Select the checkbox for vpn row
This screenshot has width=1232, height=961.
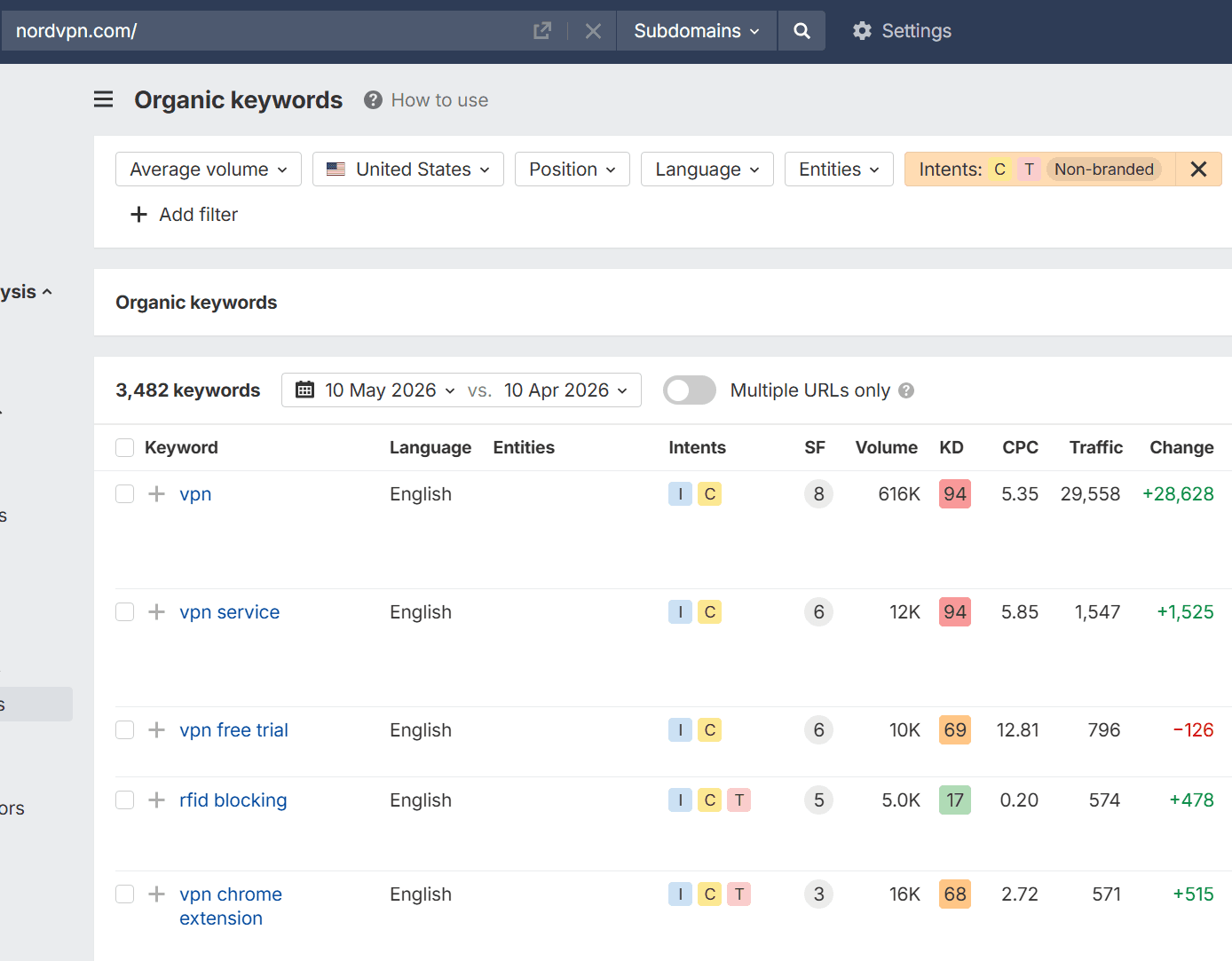(125, 494)
